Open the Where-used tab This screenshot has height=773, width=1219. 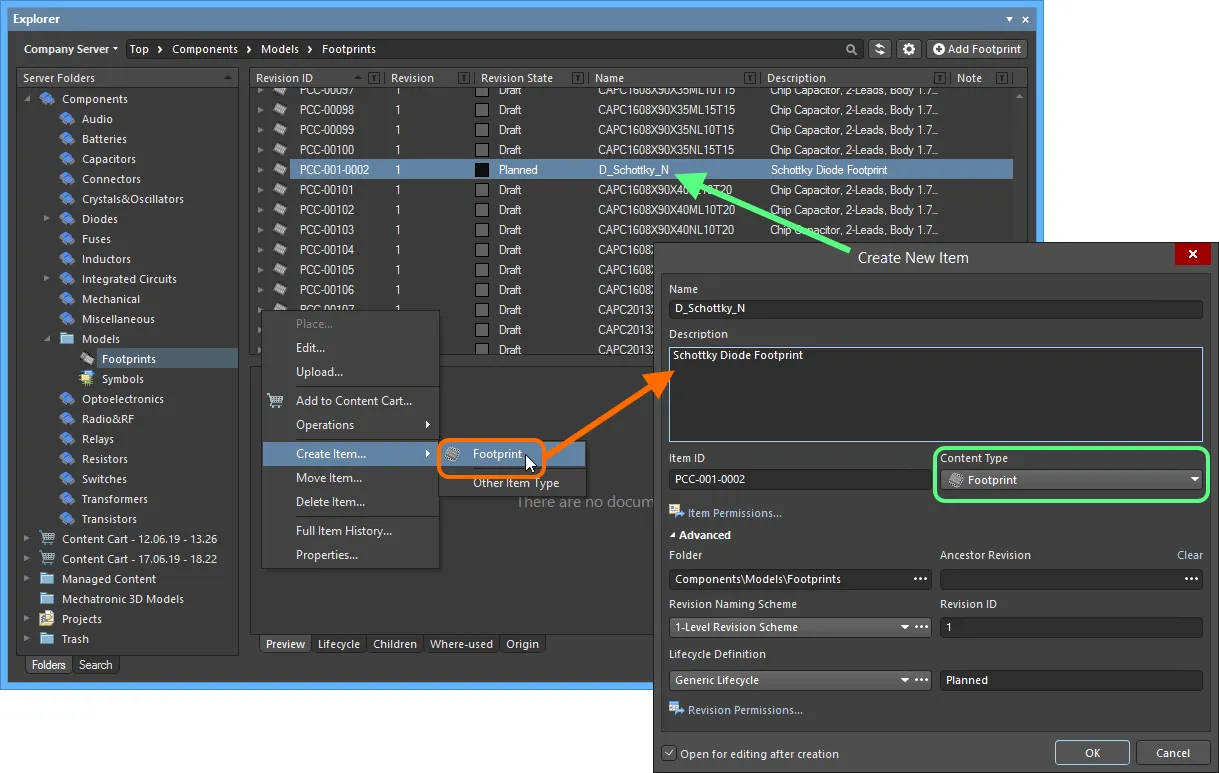click(x=461, y=644)
